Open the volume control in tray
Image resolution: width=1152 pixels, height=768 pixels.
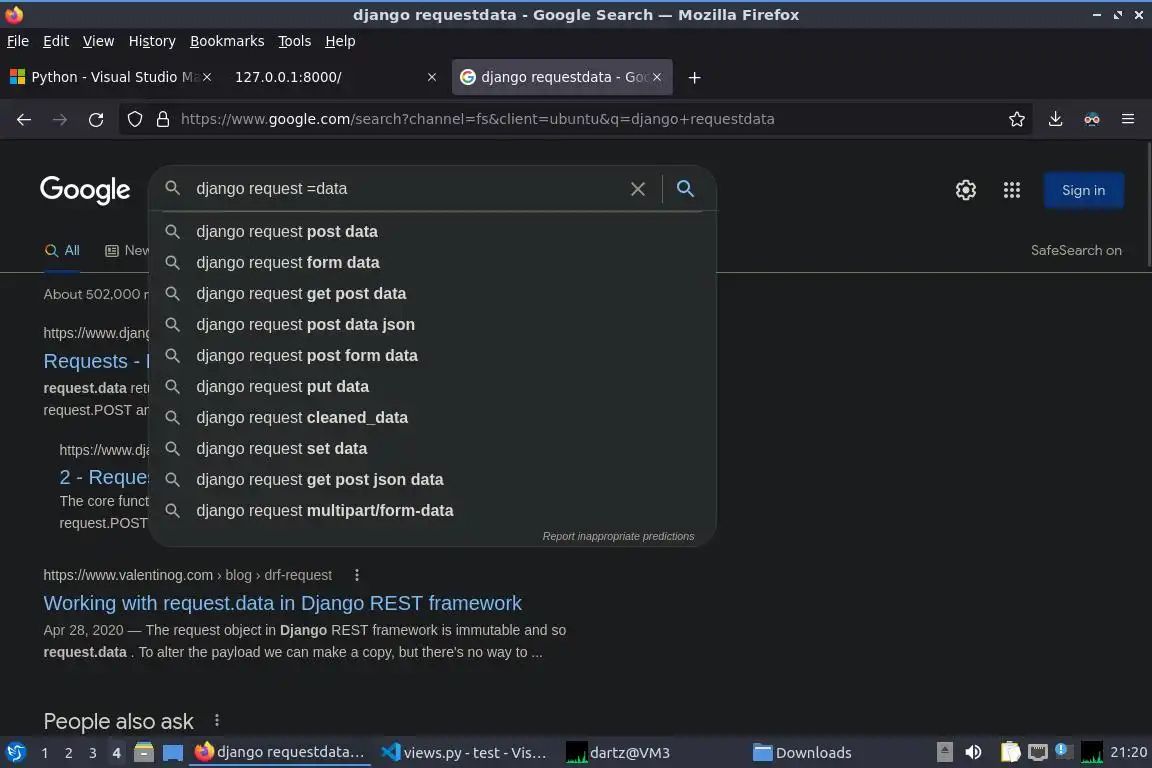click(x=973, y=753)
